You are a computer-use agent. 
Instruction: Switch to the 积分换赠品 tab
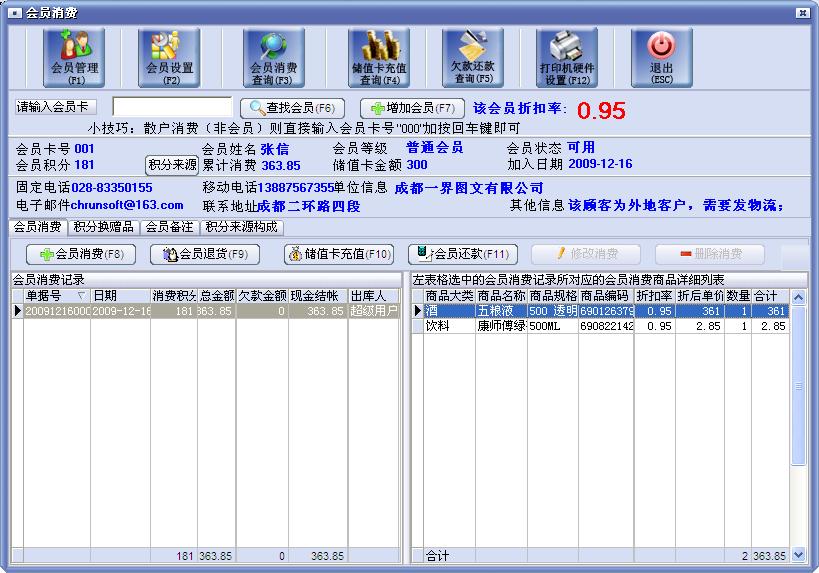[103, 227]
